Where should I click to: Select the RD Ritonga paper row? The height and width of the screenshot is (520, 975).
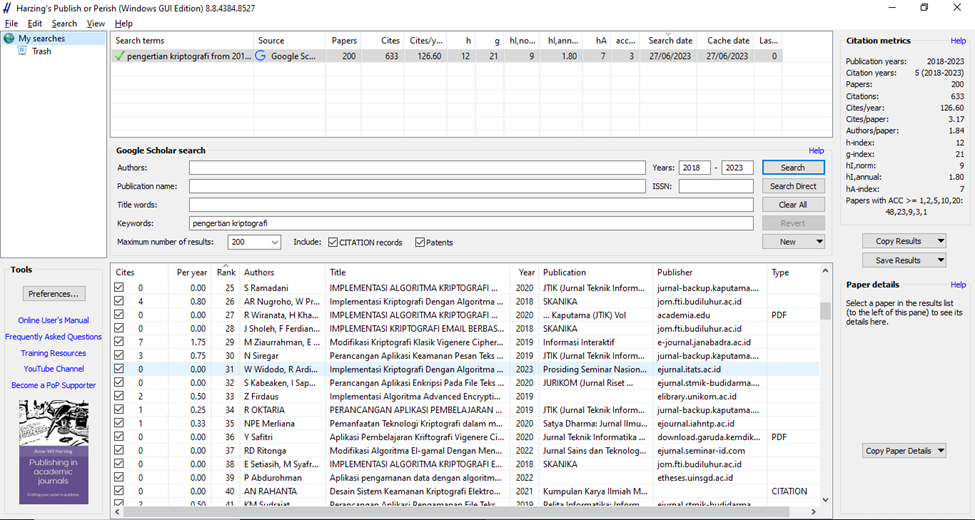click(x=466, y=450)
